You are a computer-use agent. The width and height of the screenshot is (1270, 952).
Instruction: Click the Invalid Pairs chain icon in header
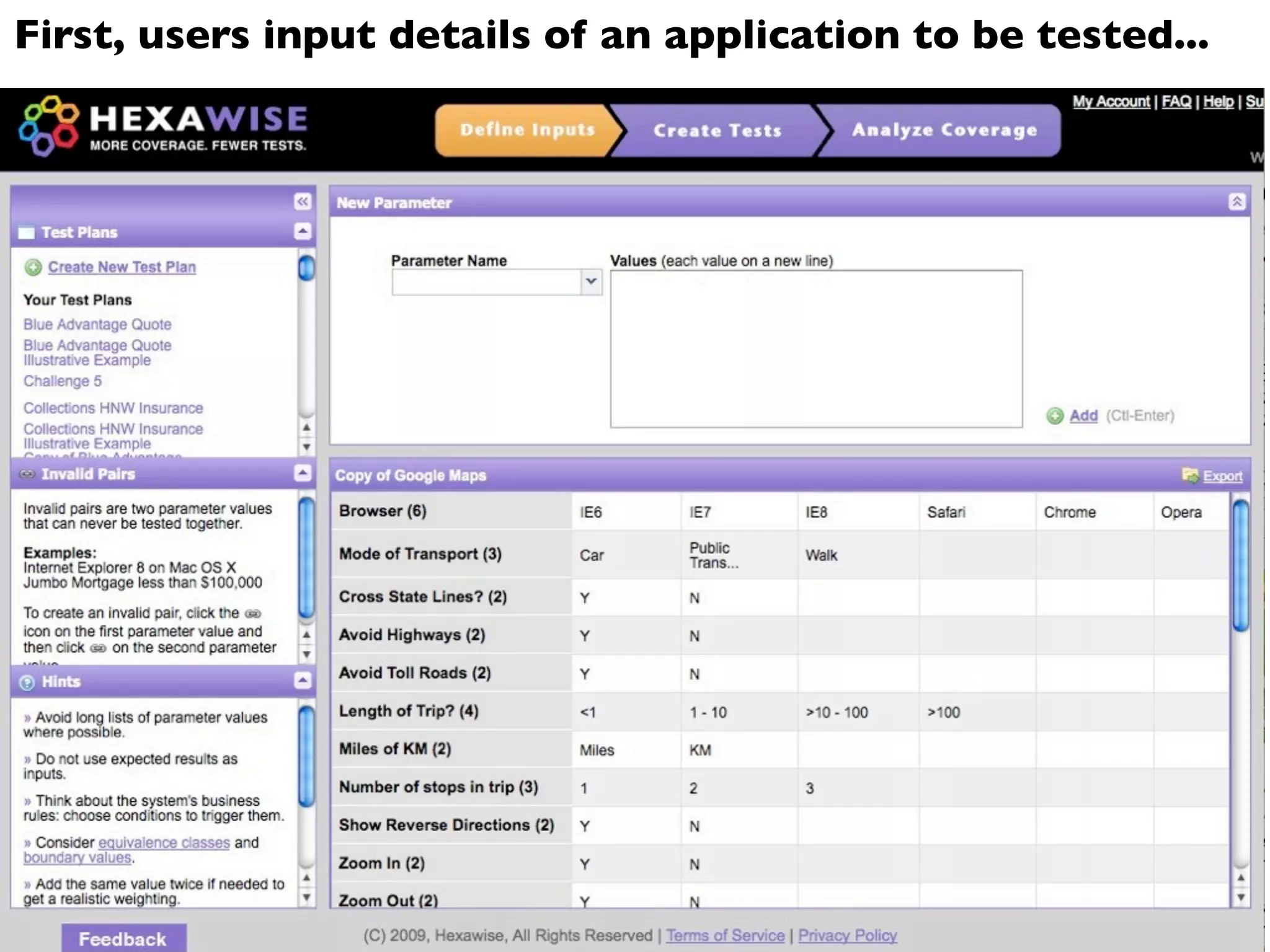27,474
